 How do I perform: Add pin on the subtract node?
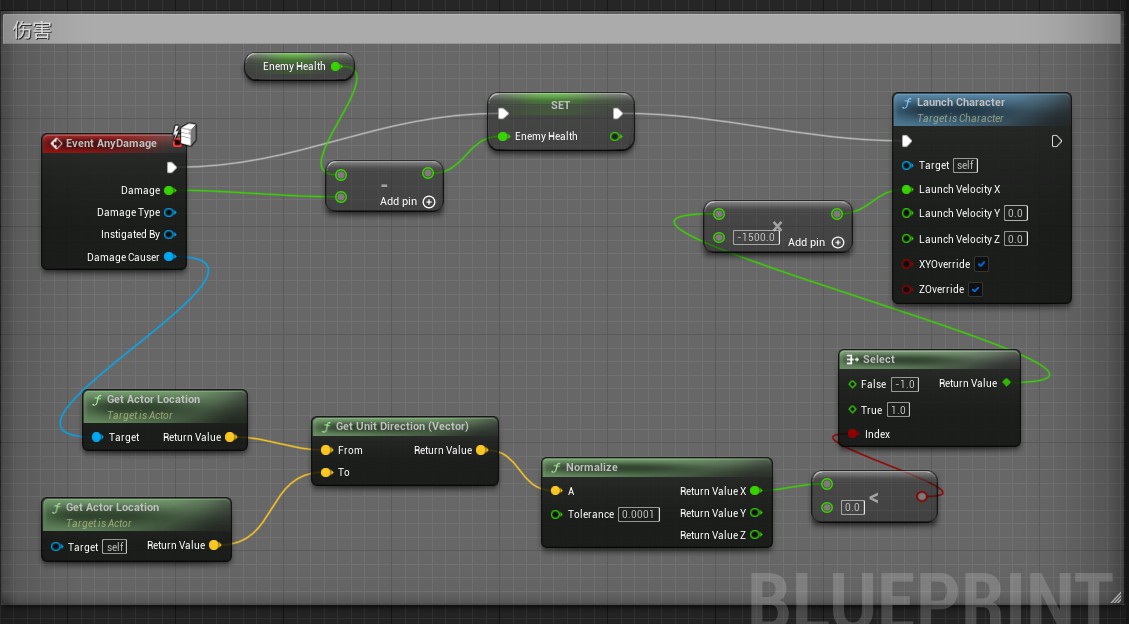point(429,201)
